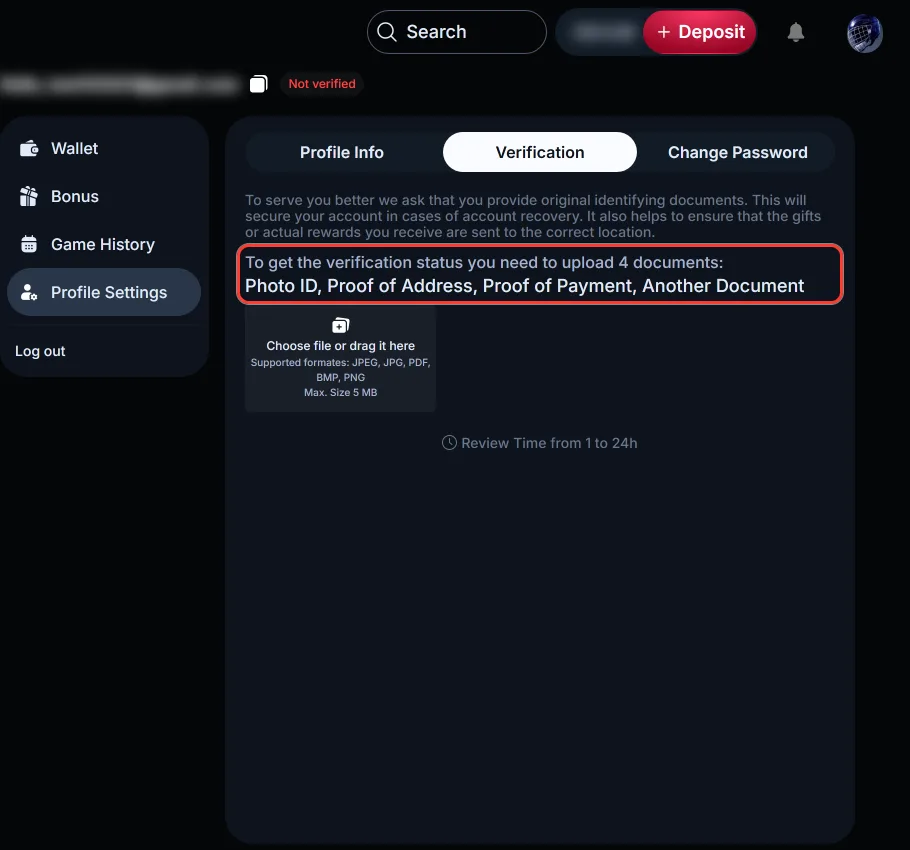
Task: Open notifications bell
Action: click(796, 32)
